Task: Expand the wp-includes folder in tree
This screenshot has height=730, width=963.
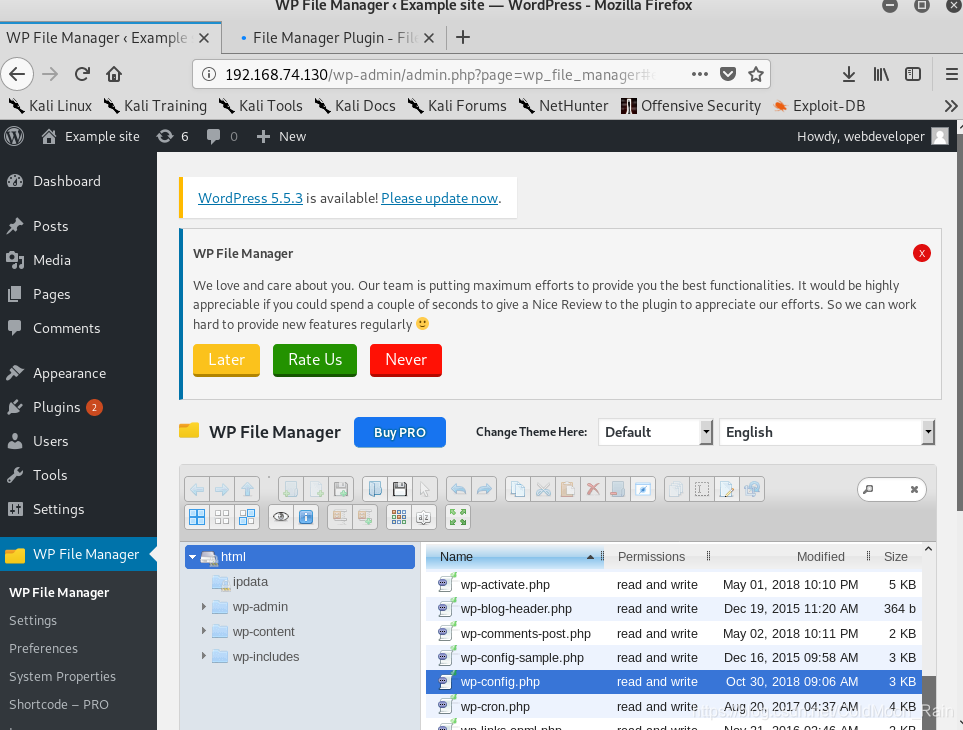Action: coord(204,656)
